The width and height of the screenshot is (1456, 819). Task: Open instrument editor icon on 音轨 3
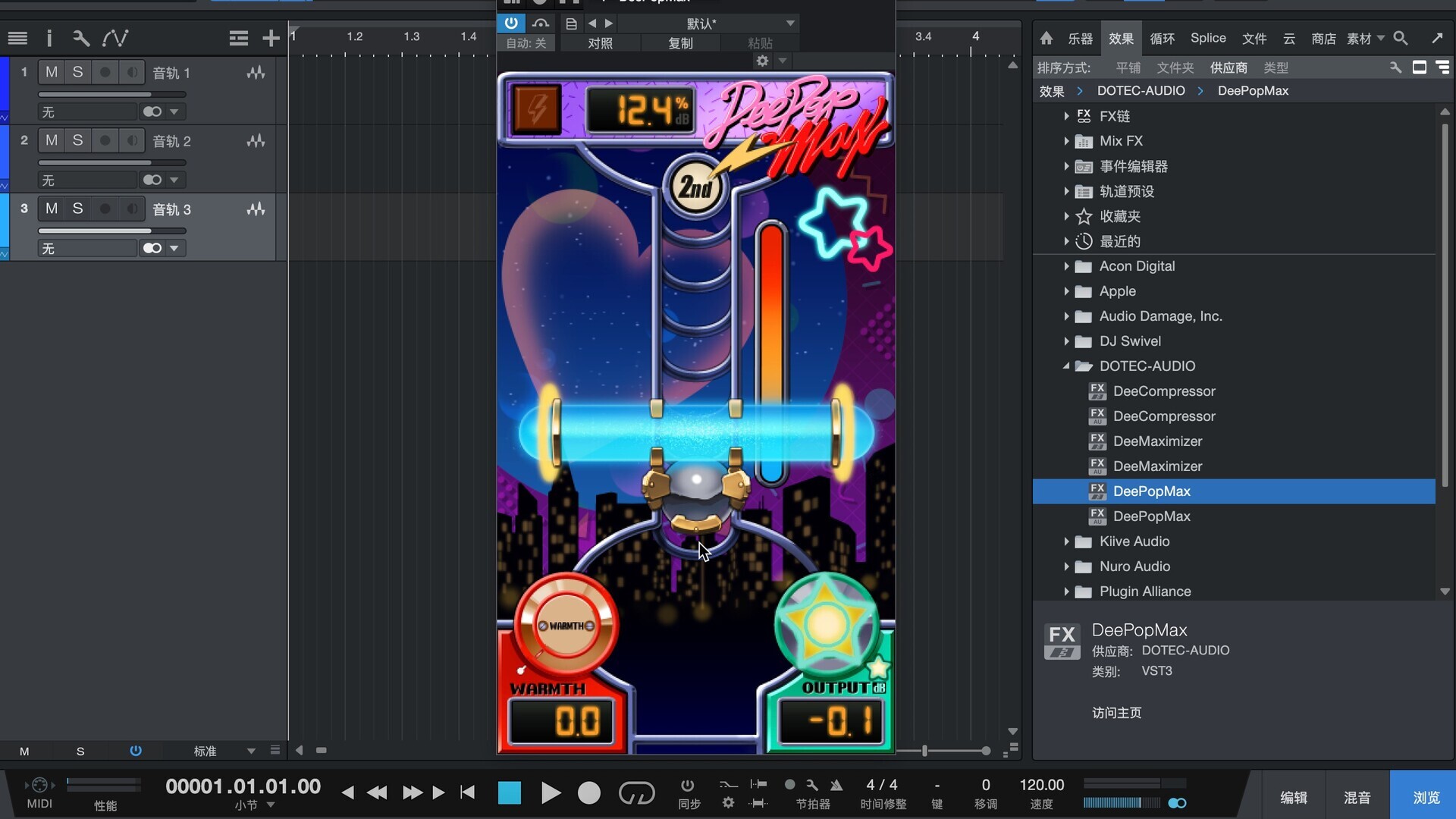tap(256, 209)
